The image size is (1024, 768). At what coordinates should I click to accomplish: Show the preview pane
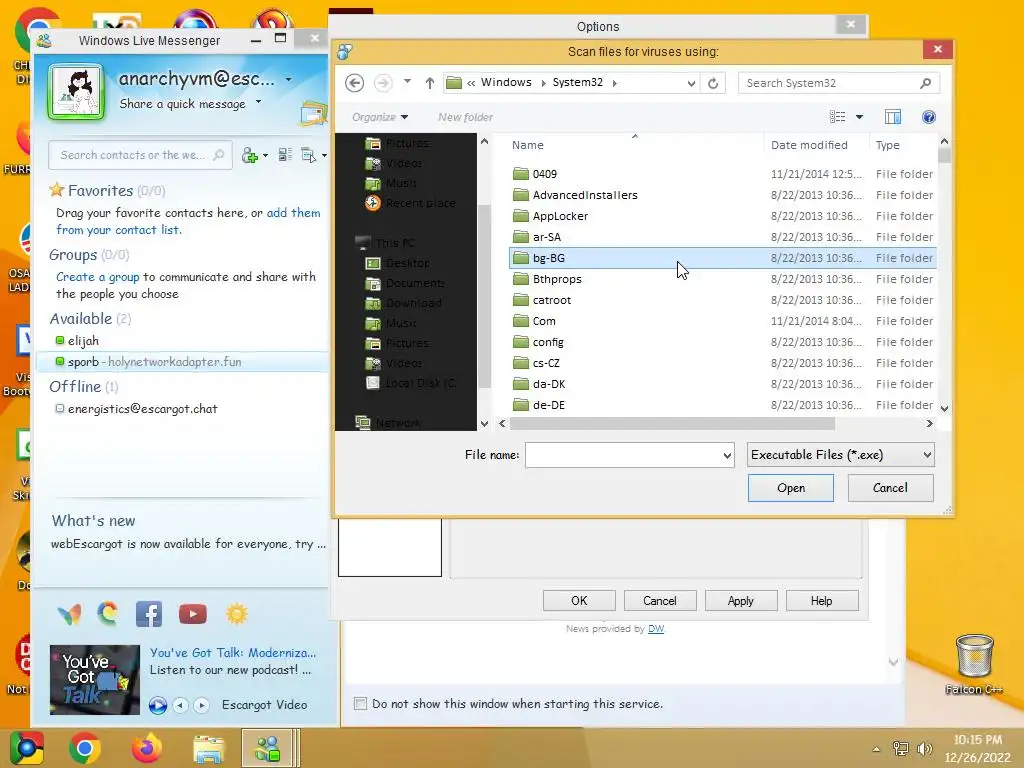pos(892,117)
